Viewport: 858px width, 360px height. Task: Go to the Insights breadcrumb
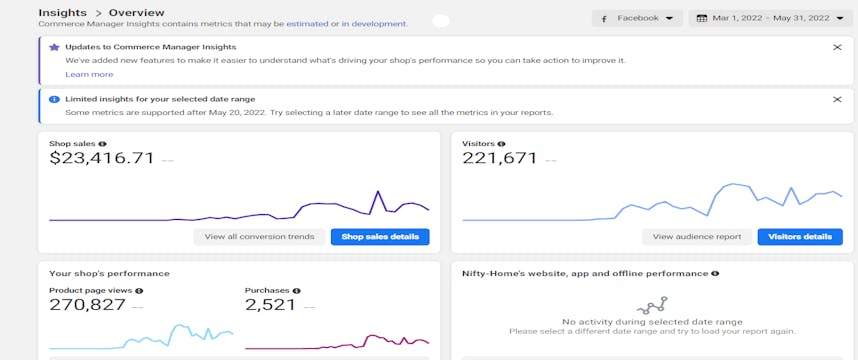point(62,13)
